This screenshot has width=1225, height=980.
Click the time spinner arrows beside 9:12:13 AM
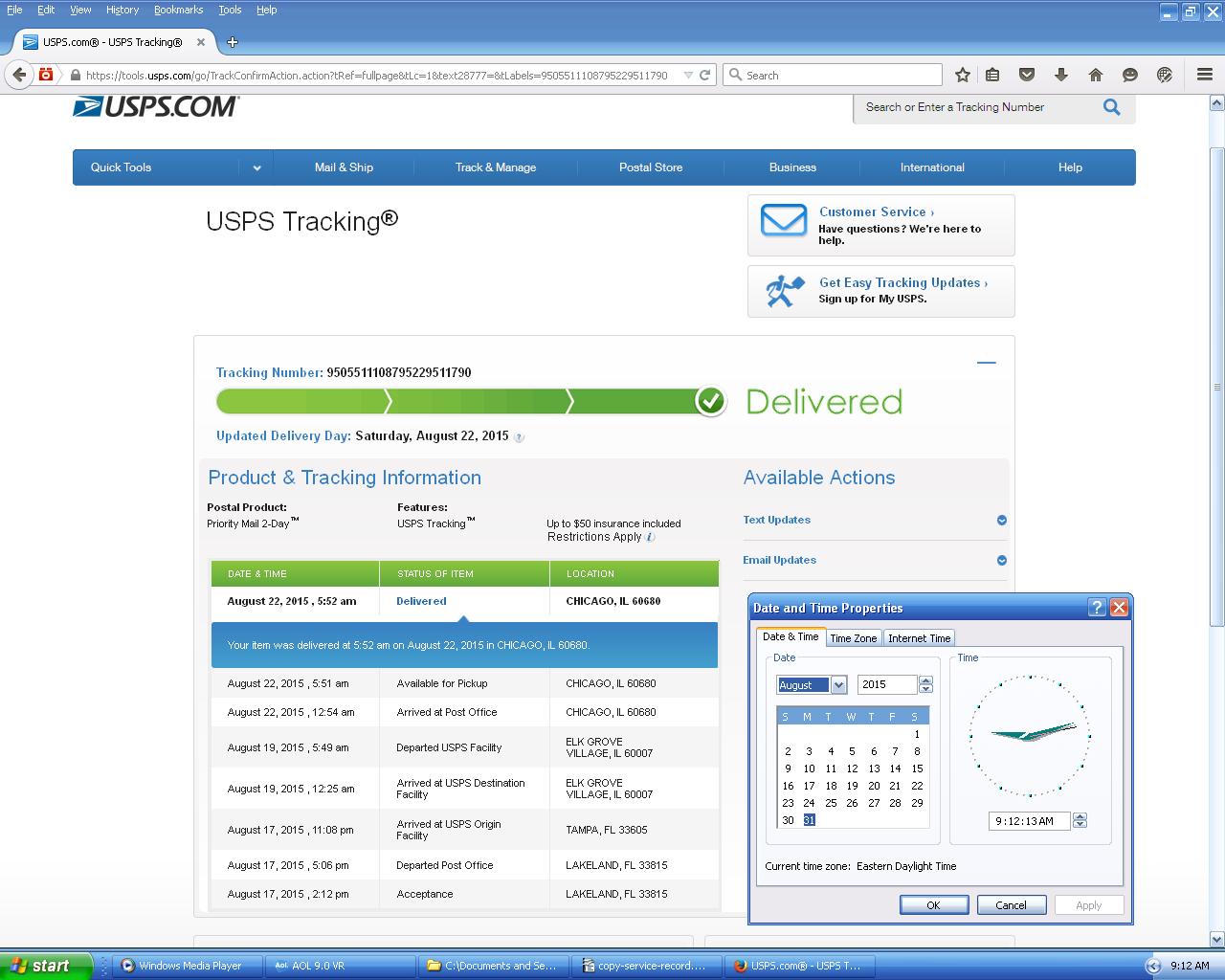[x=1080, y=820]
